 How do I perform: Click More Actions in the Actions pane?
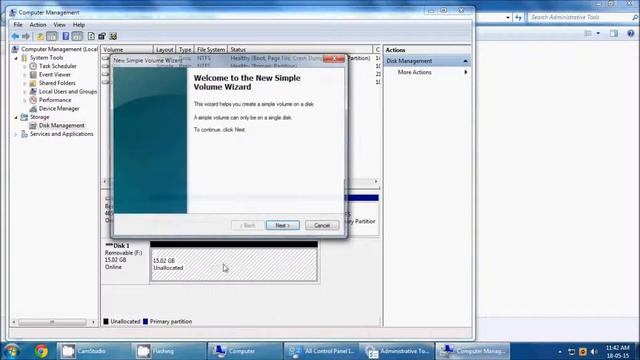click(x=415, y=72)
